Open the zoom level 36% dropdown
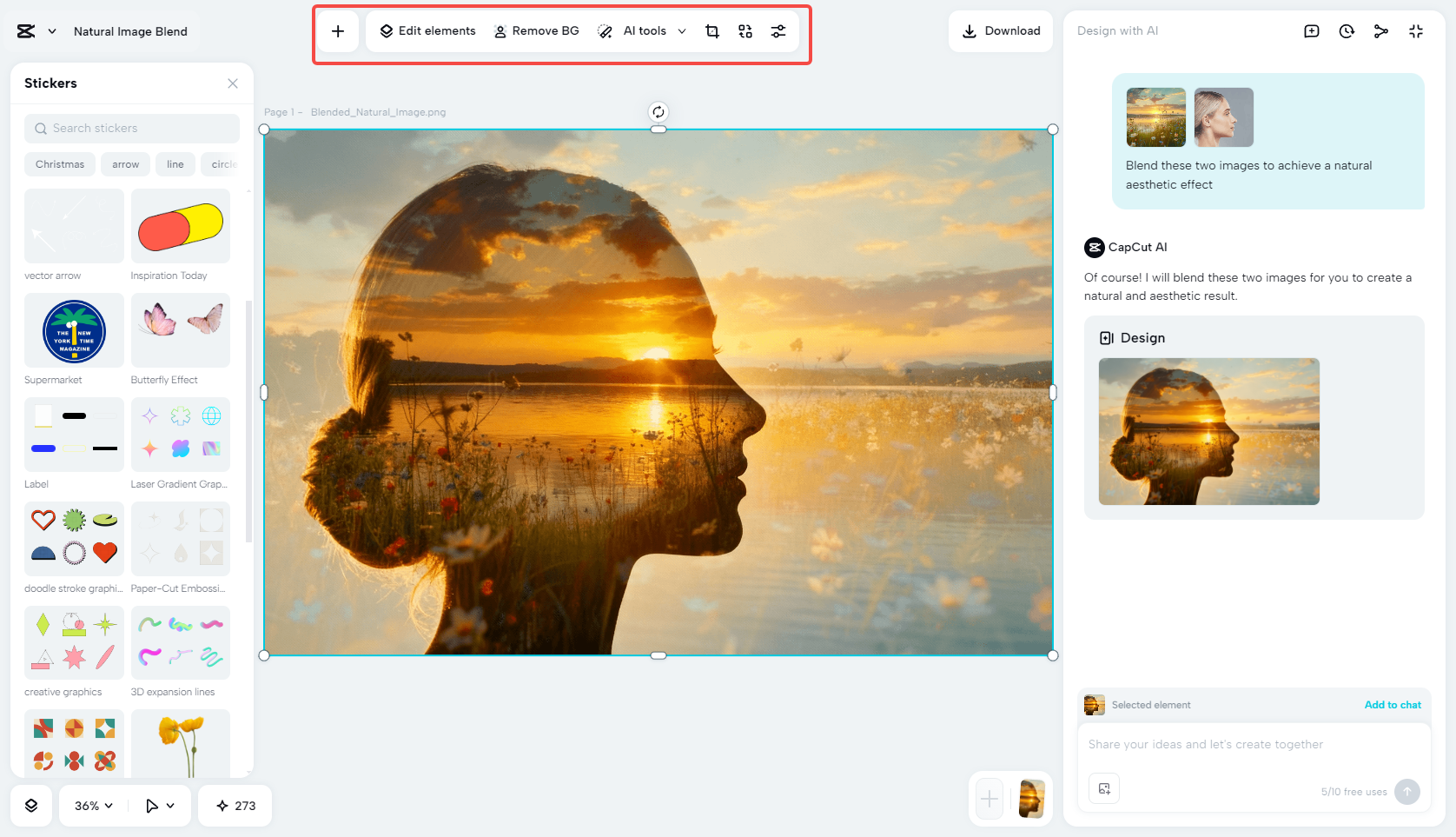 [90, 806]
